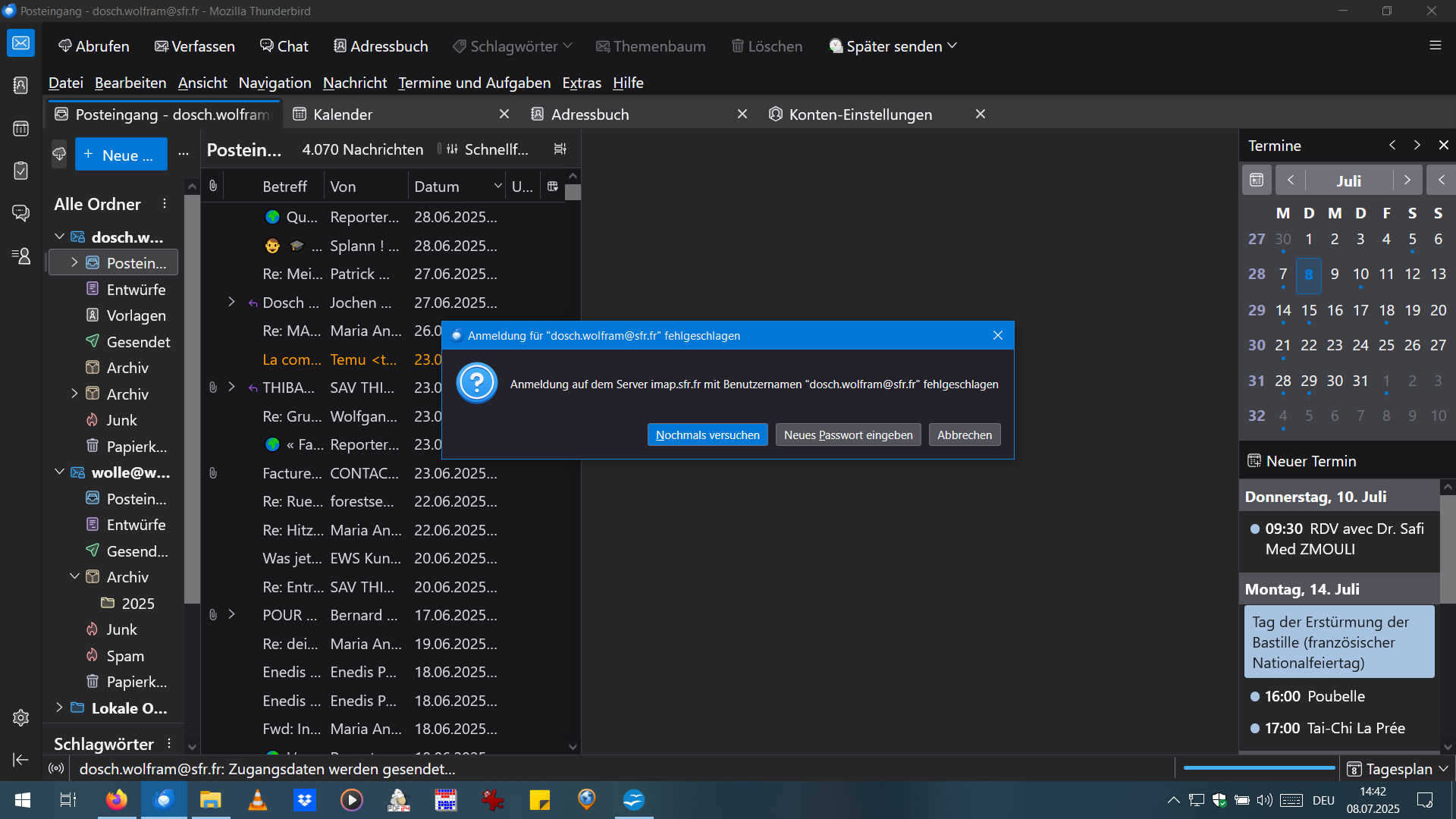Toggle the Schnellfilter quick filter bar
The height and width of the screenshot is (819, 1456).
click(x=488, y=149)
